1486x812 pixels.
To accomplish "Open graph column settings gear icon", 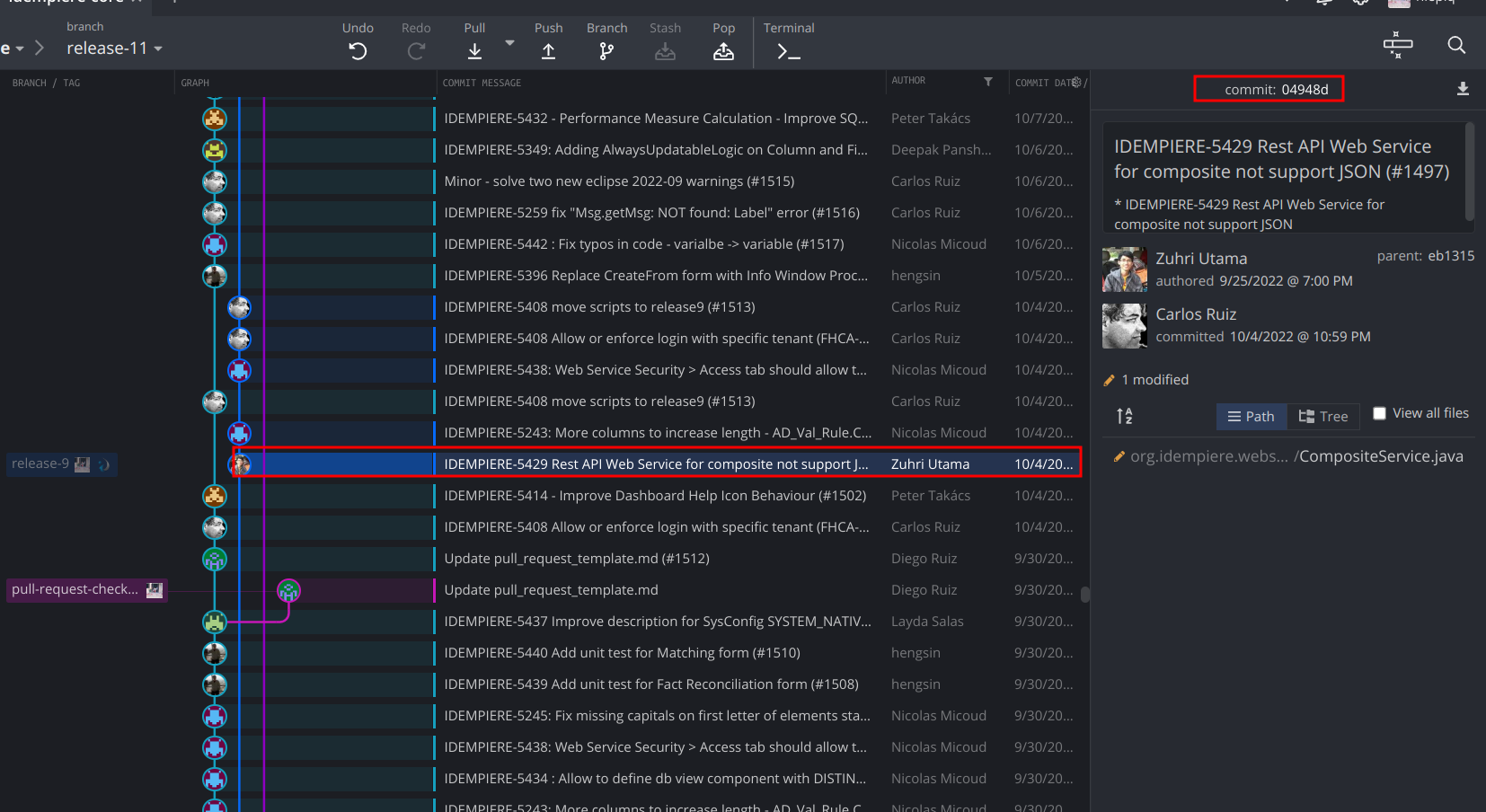I will pyautogui.click(x=1076, y=82).
